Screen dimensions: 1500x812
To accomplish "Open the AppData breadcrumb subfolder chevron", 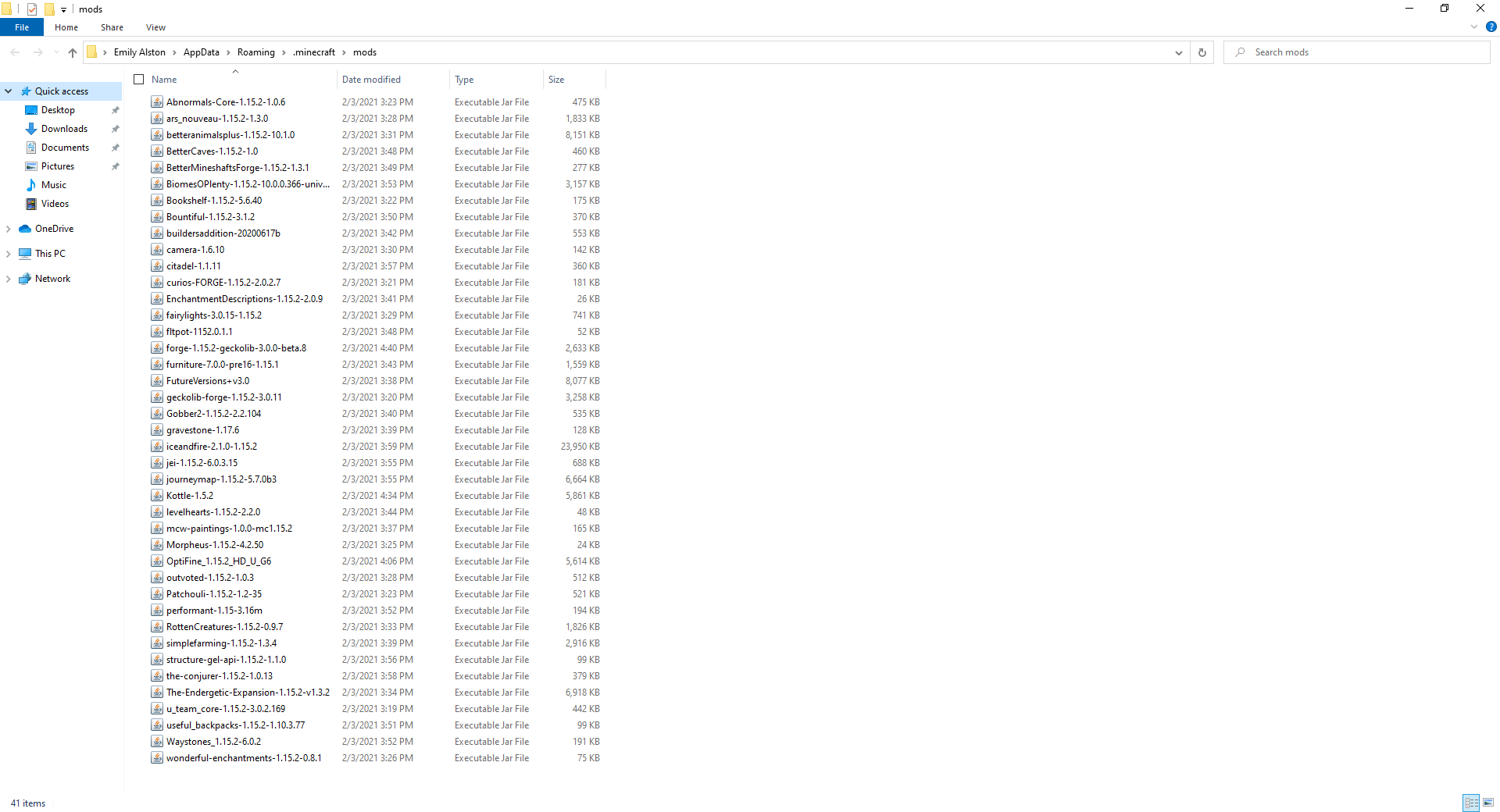I will tap(228, 52).
